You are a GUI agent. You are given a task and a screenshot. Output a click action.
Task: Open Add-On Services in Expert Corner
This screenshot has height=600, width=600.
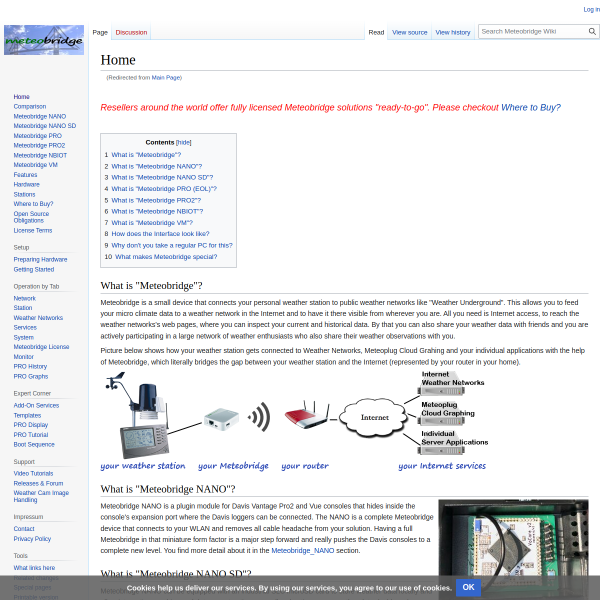click(36, 406)
